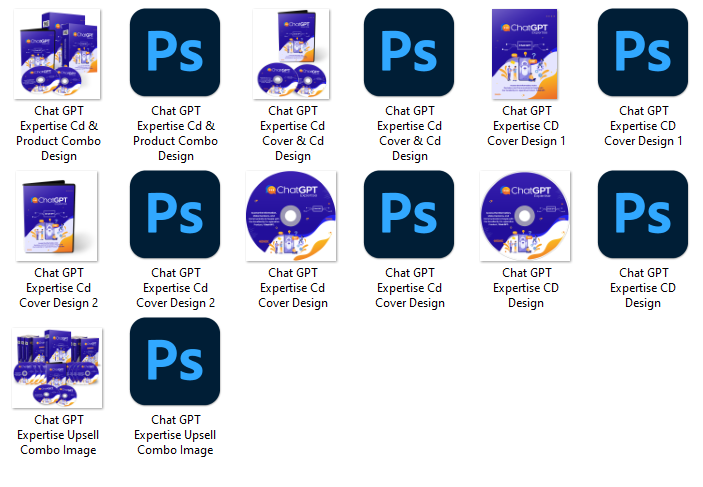Click 'Cd Cover & Cd Design' name under image thumbnail
This screenshot has height=487, width=703.
click(293, 133)
